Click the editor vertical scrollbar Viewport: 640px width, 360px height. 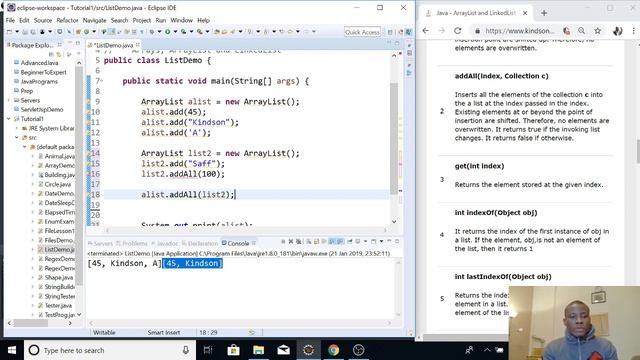click(394, 139)
